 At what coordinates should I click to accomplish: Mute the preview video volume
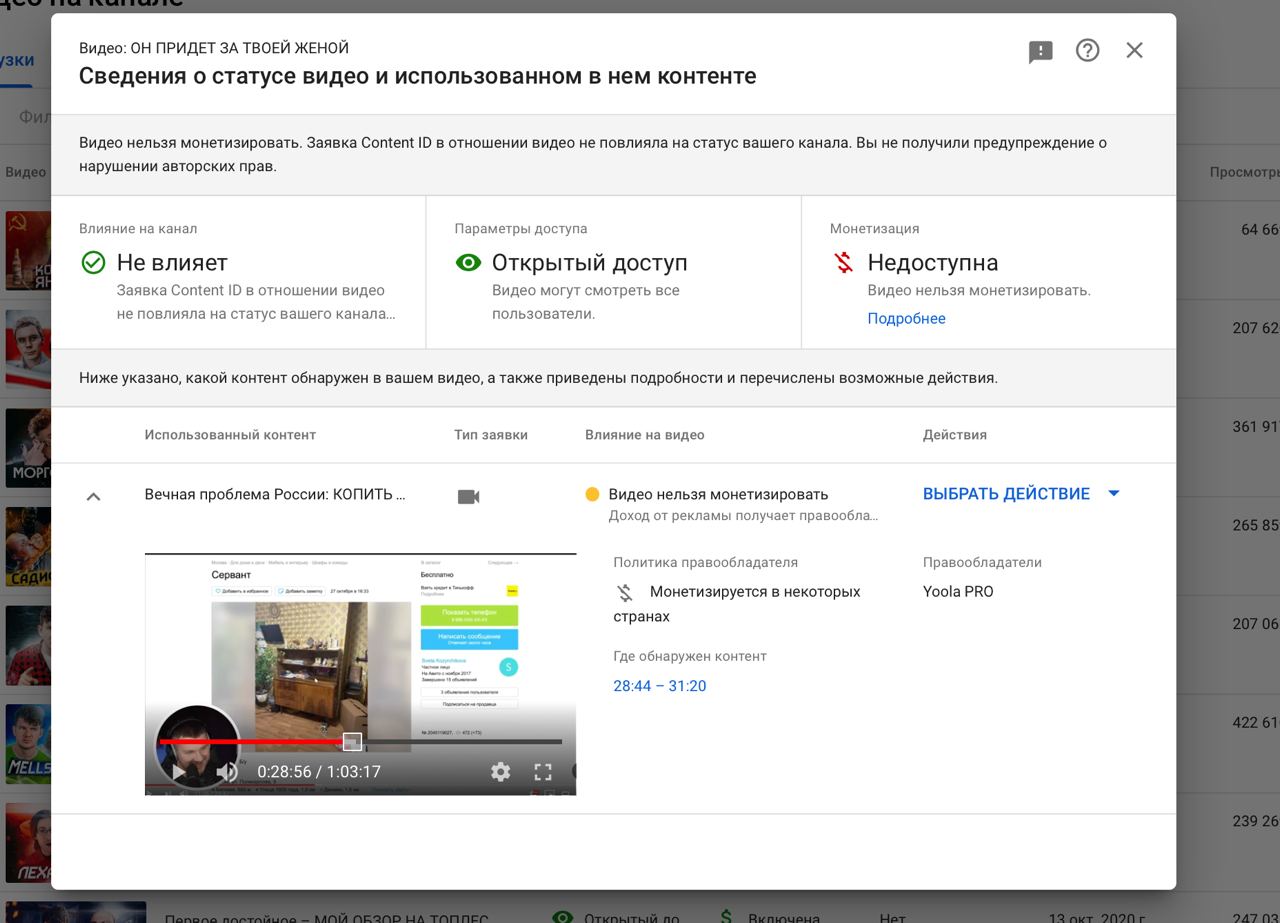pos(227,772)
